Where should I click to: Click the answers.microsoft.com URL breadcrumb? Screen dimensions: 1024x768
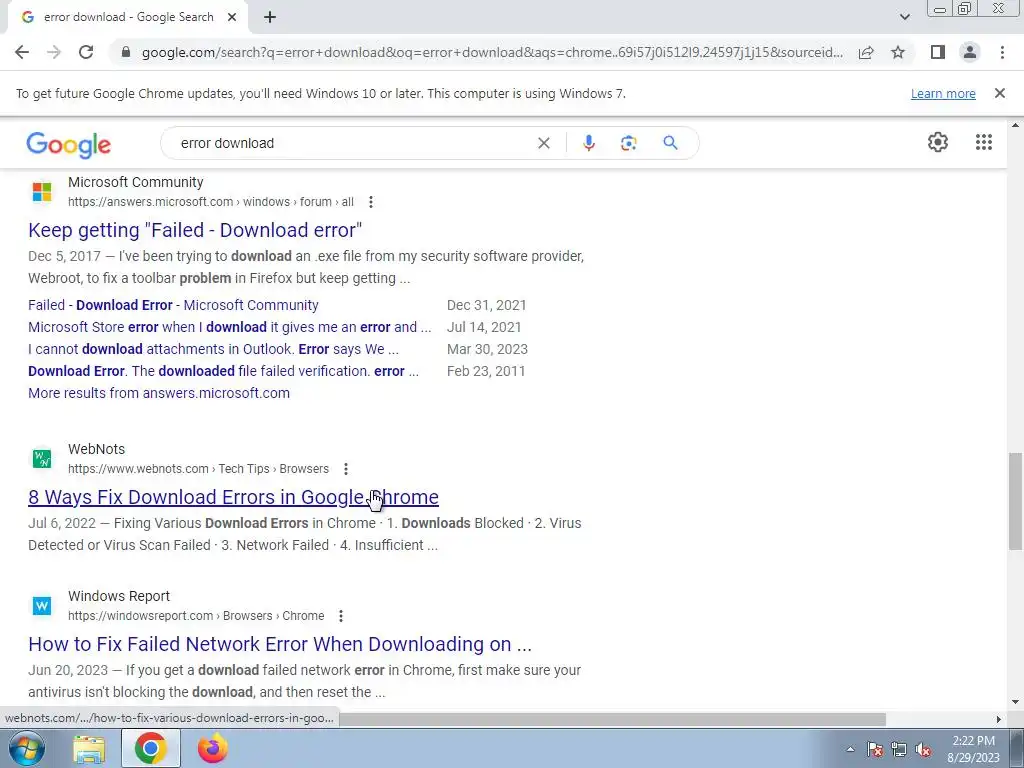tap(211, 202)
